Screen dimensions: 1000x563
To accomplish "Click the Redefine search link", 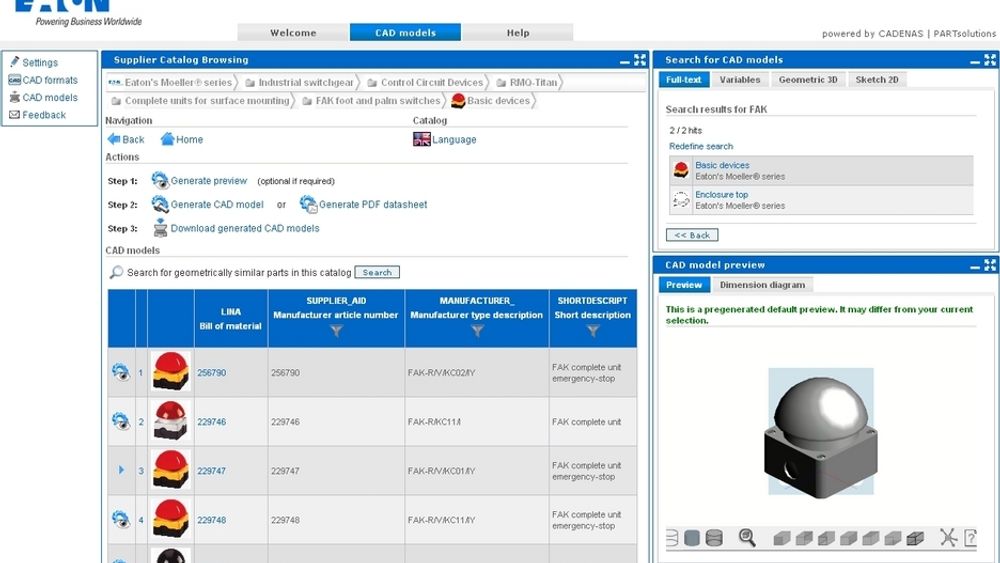I will point(701,146).
